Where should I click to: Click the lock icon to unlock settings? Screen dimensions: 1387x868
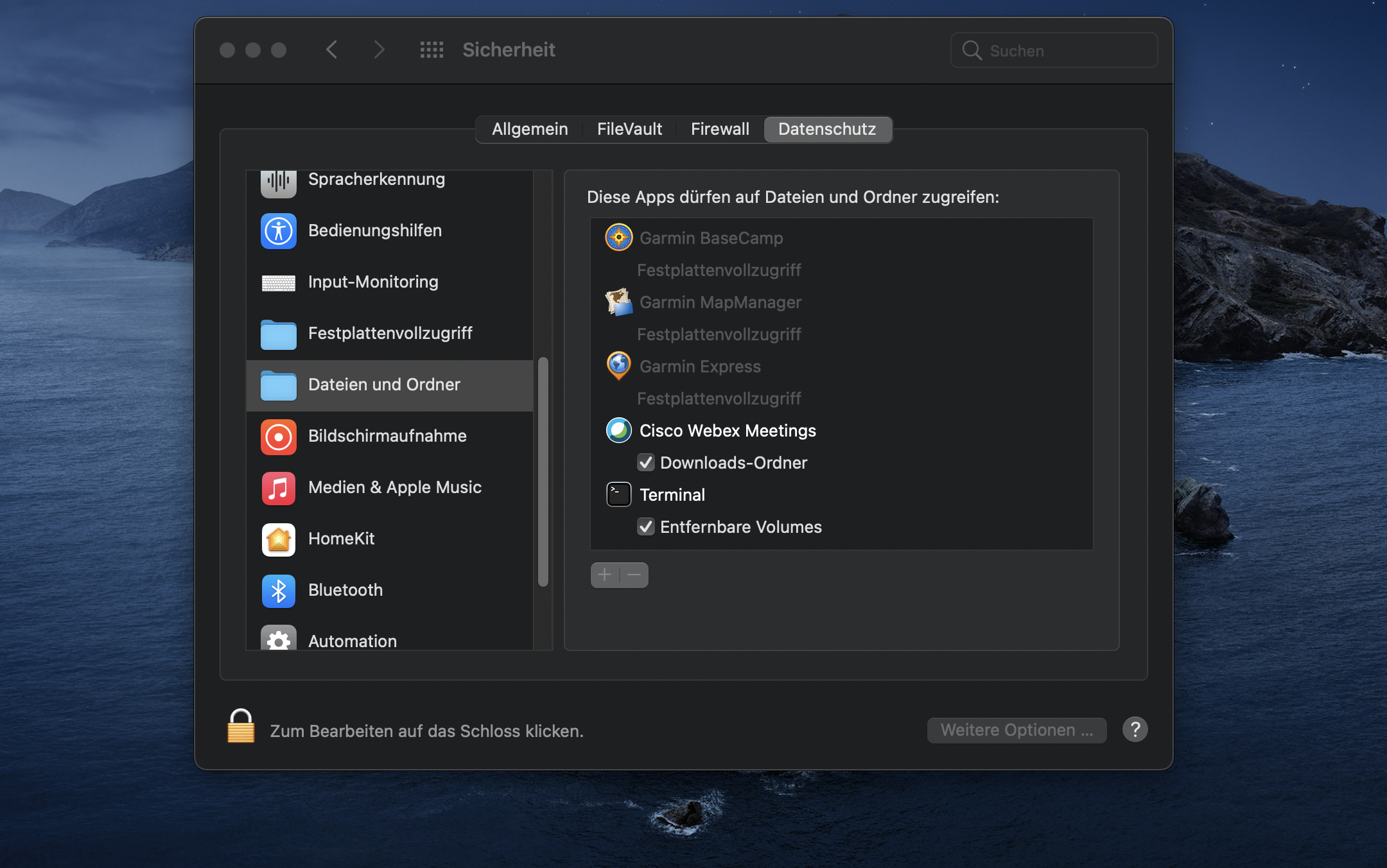pyautogui.click(x=241, y=727)
